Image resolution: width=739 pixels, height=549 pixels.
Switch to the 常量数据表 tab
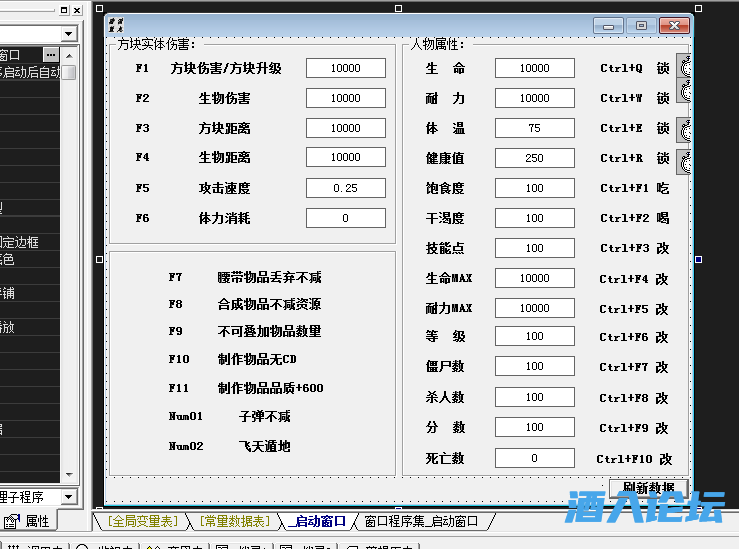[x=233, y=521]
